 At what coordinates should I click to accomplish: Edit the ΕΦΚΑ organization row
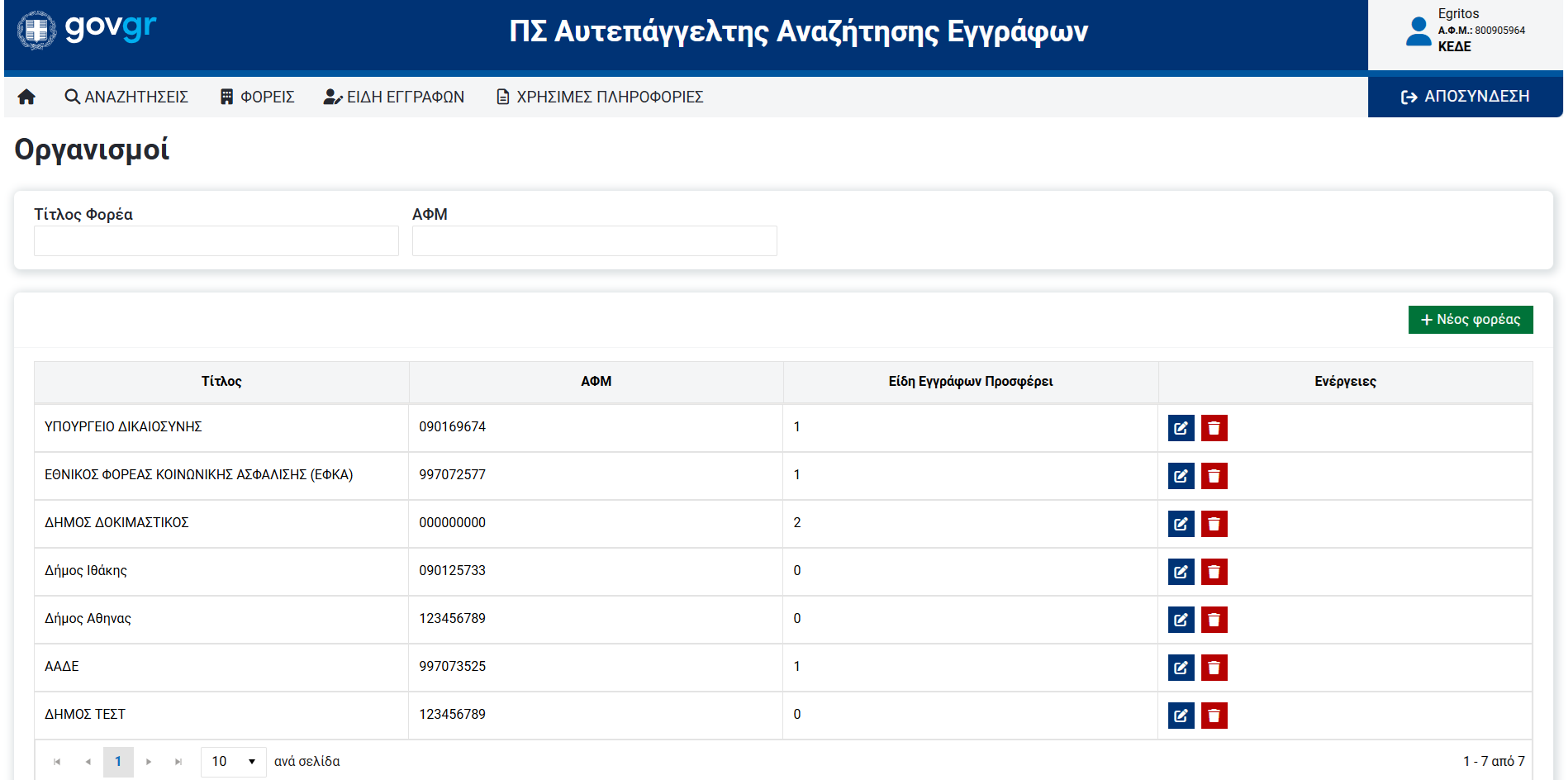(x=1181, y=476)
